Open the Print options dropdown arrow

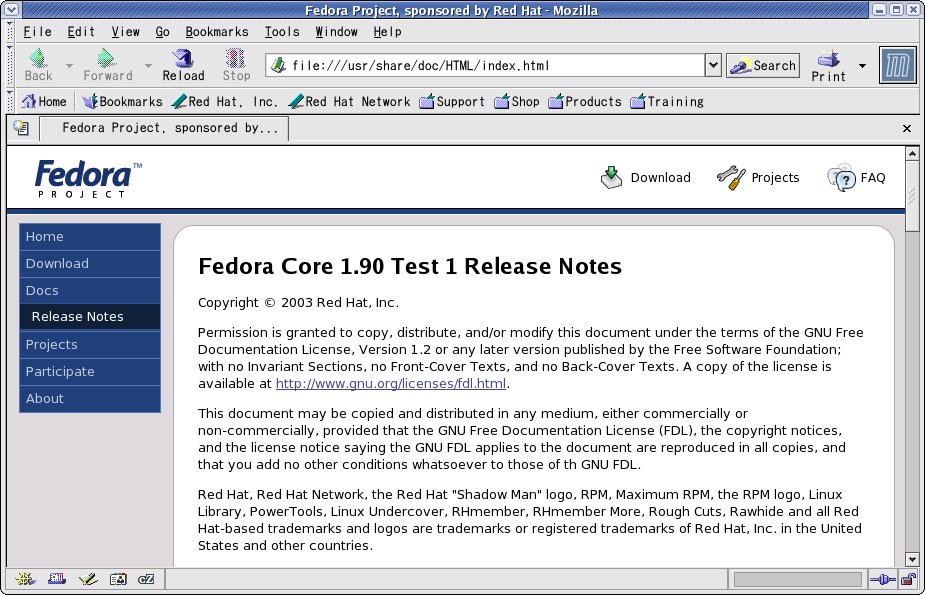tap(862, 65)
